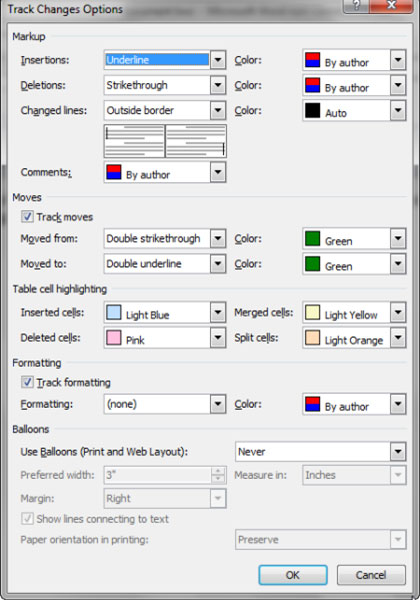This screenshot has height=600, width=420.
Task: Open the Formatting (none) dropdown
Action: 218,404
